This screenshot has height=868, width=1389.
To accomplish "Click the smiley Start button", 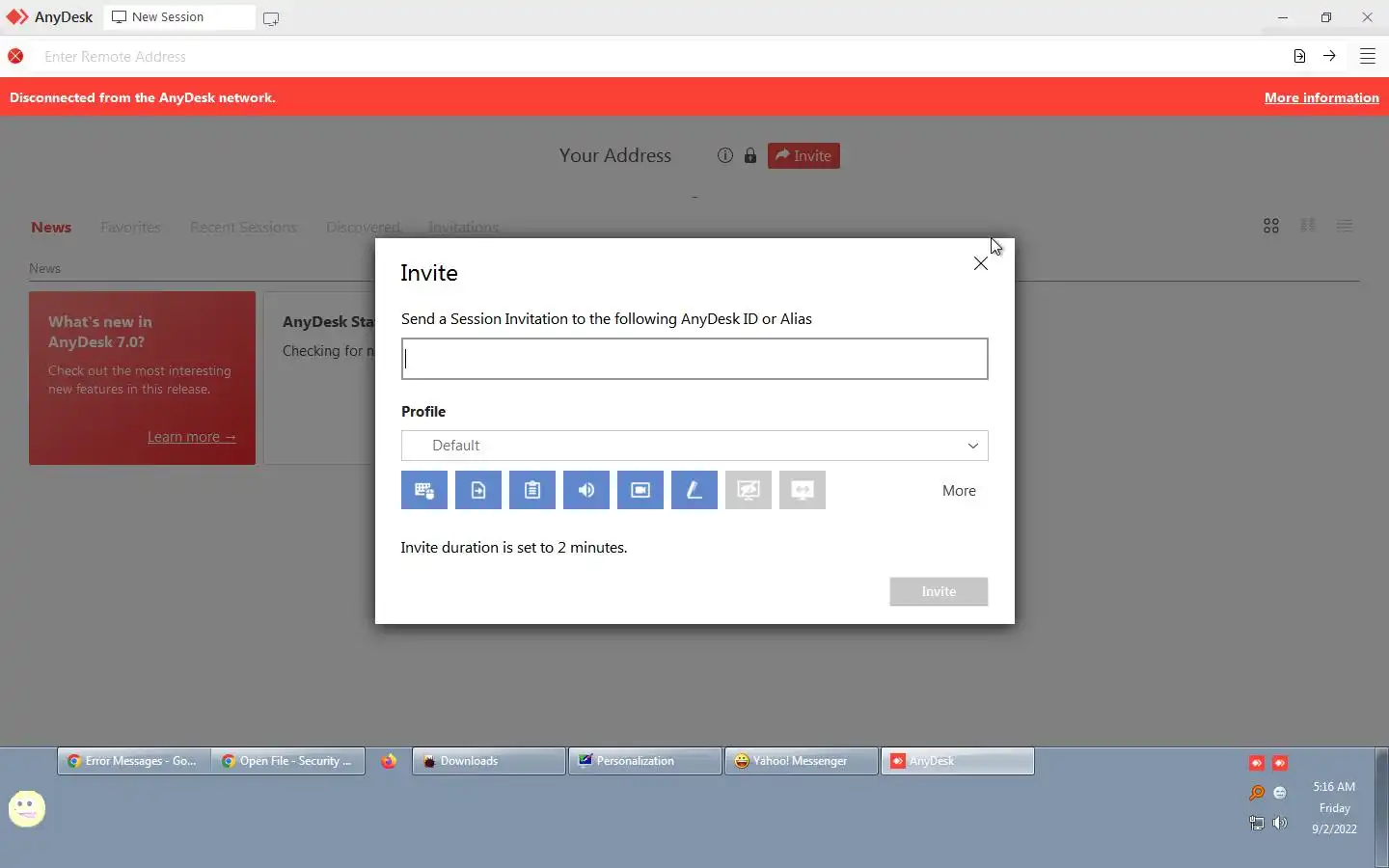I will [27, 808].
